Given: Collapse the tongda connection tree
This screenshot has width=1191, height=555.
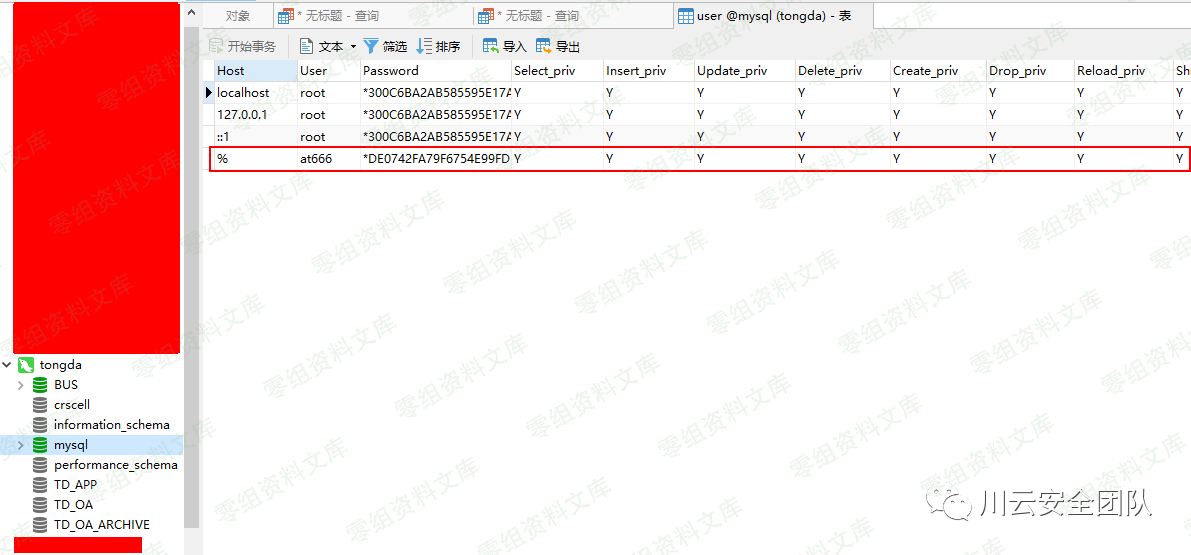Looking at the screenshot, I should (x=8, y=365).
